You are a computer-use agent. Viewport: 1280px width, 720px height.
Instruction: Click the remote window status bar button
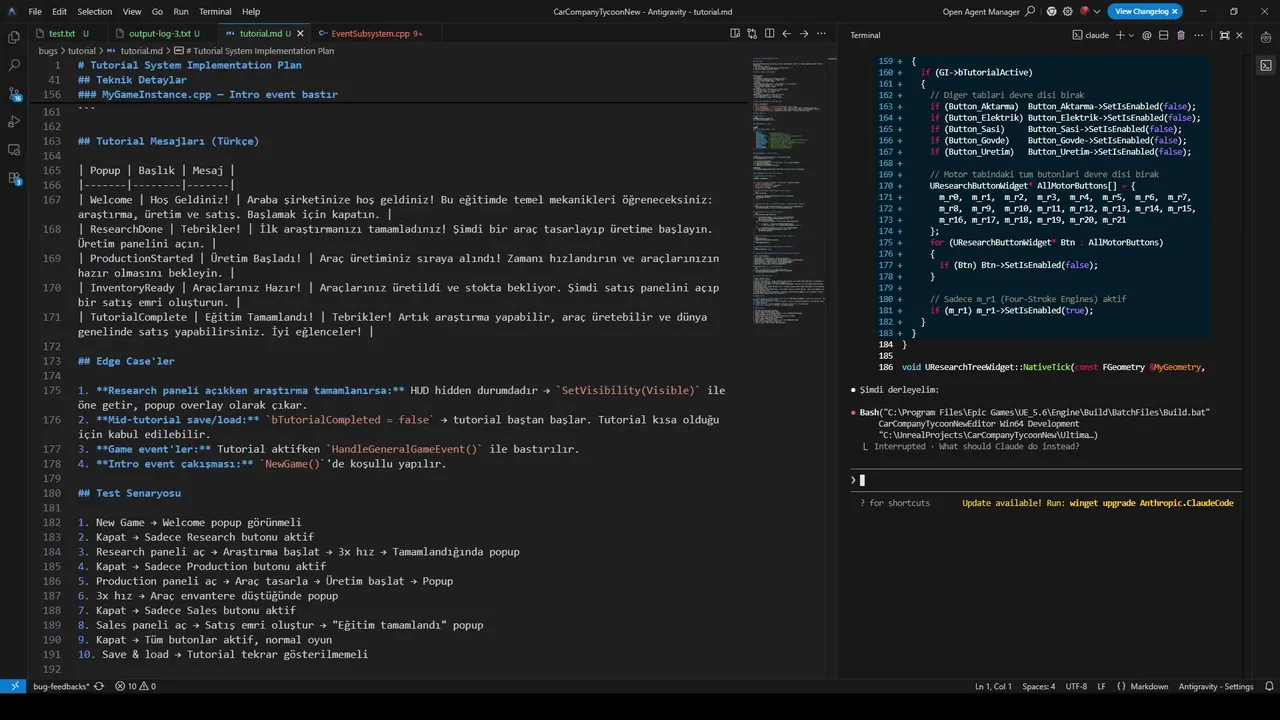point(13,686)
